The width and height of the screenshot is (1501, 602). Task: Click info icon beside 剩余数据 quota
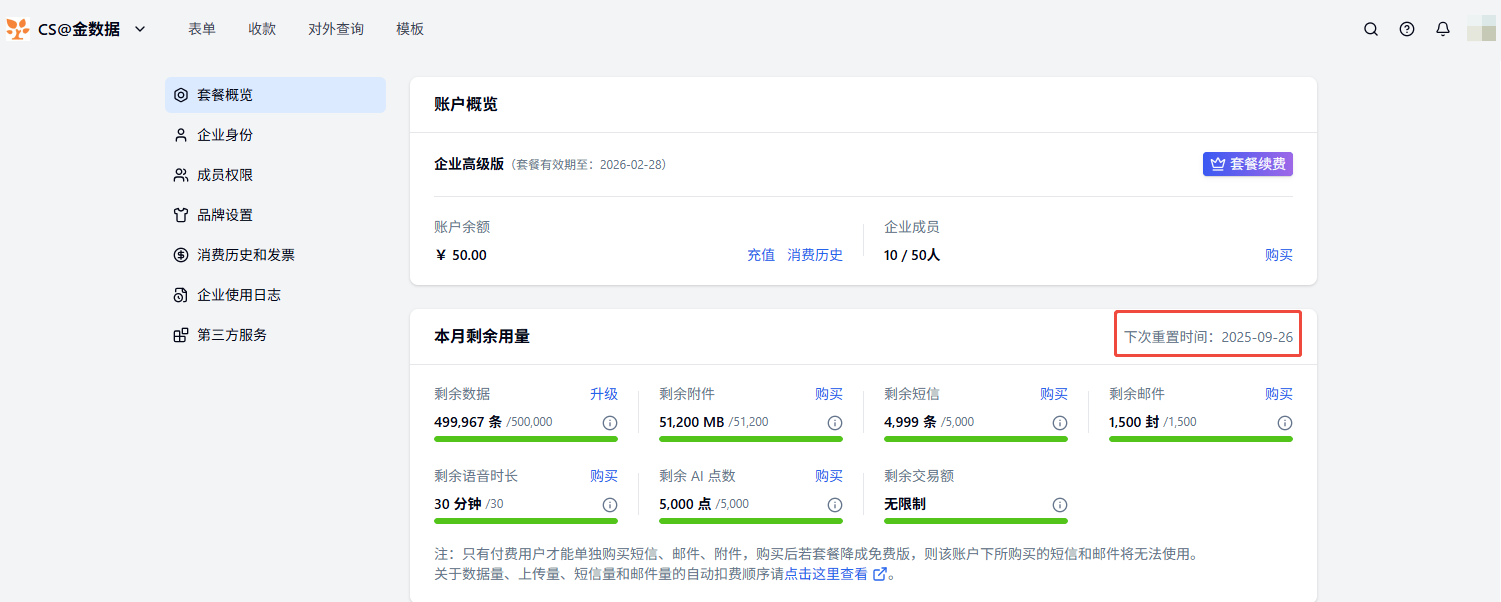pos(610,423)
